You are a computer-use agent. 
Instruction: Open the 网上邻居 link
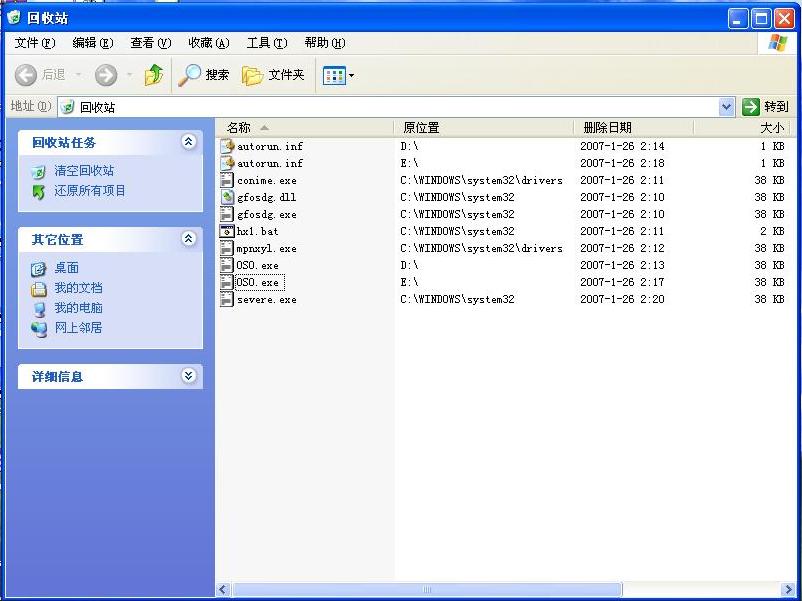click(78, 328)
